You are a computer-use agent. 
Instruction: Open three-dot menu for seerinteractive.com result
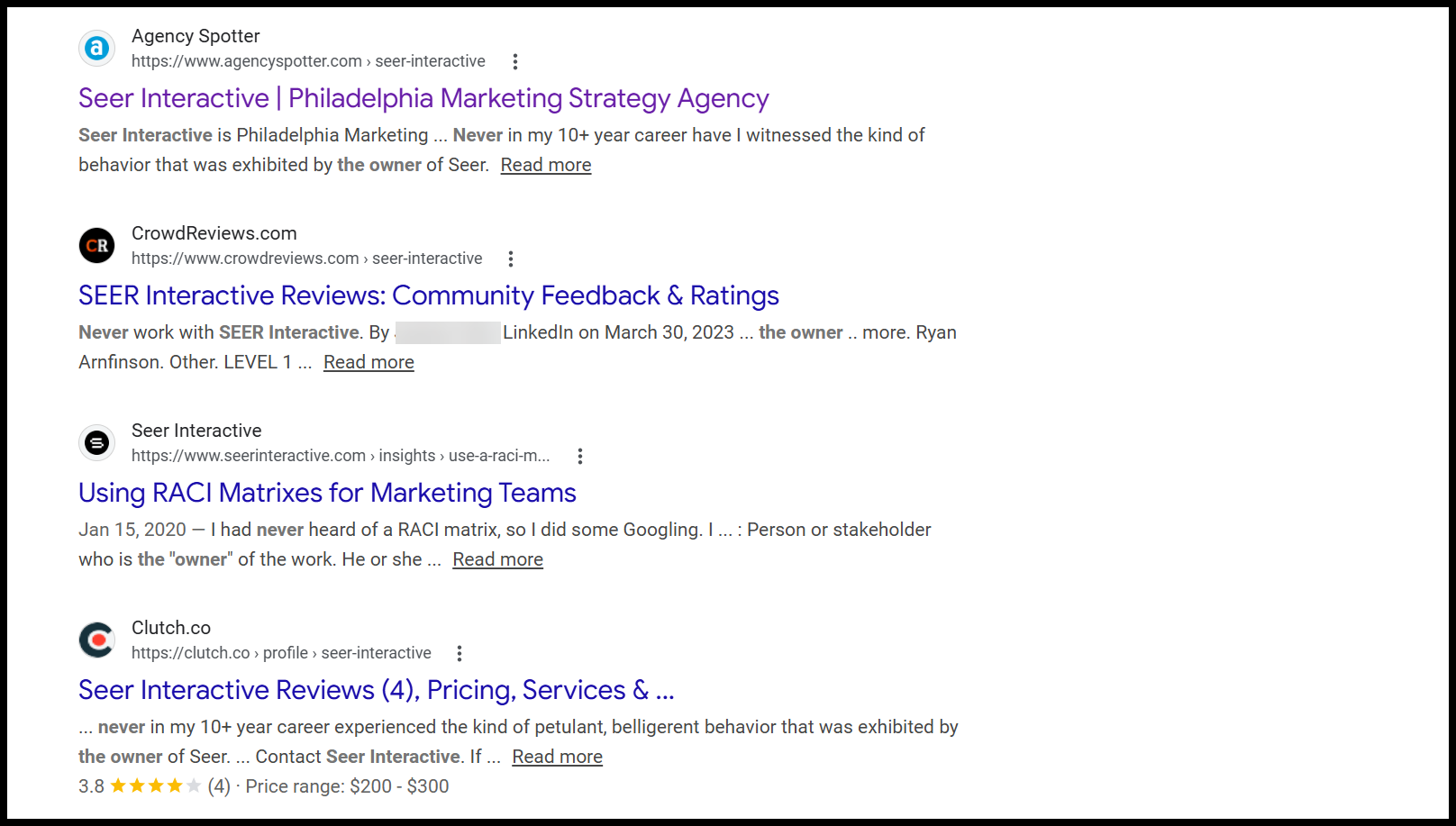coord(580,456)
